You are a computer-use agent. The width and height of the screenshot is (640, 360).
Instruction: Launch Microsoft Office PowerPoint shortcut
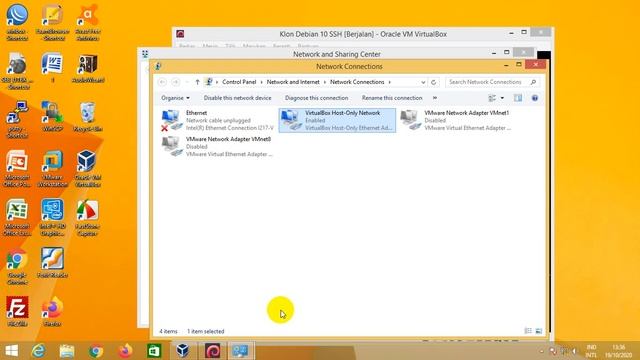point(17,168)
